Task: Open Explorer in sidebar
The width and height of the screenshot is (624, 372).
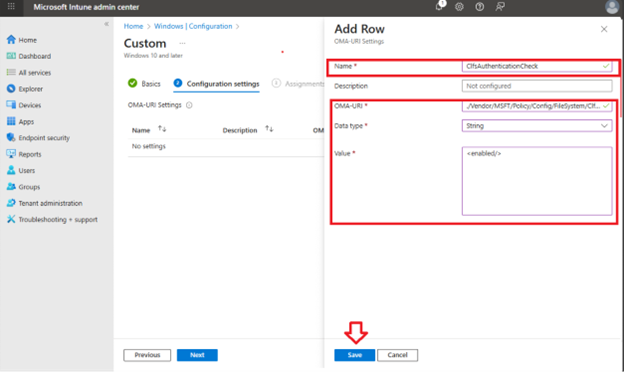Action: point(25,89)
